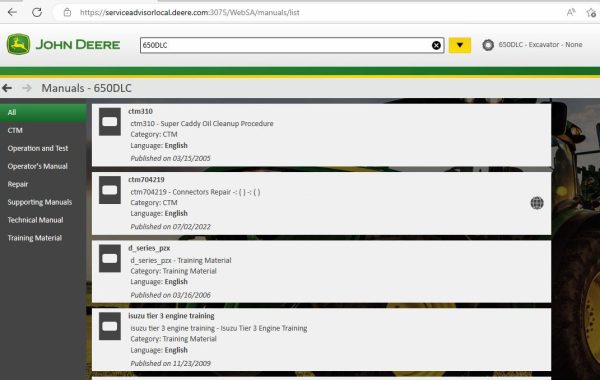Viewport: 600px width, 380px height.
Task: Click the site lock icon in address bar
Action: pos(67,12)
